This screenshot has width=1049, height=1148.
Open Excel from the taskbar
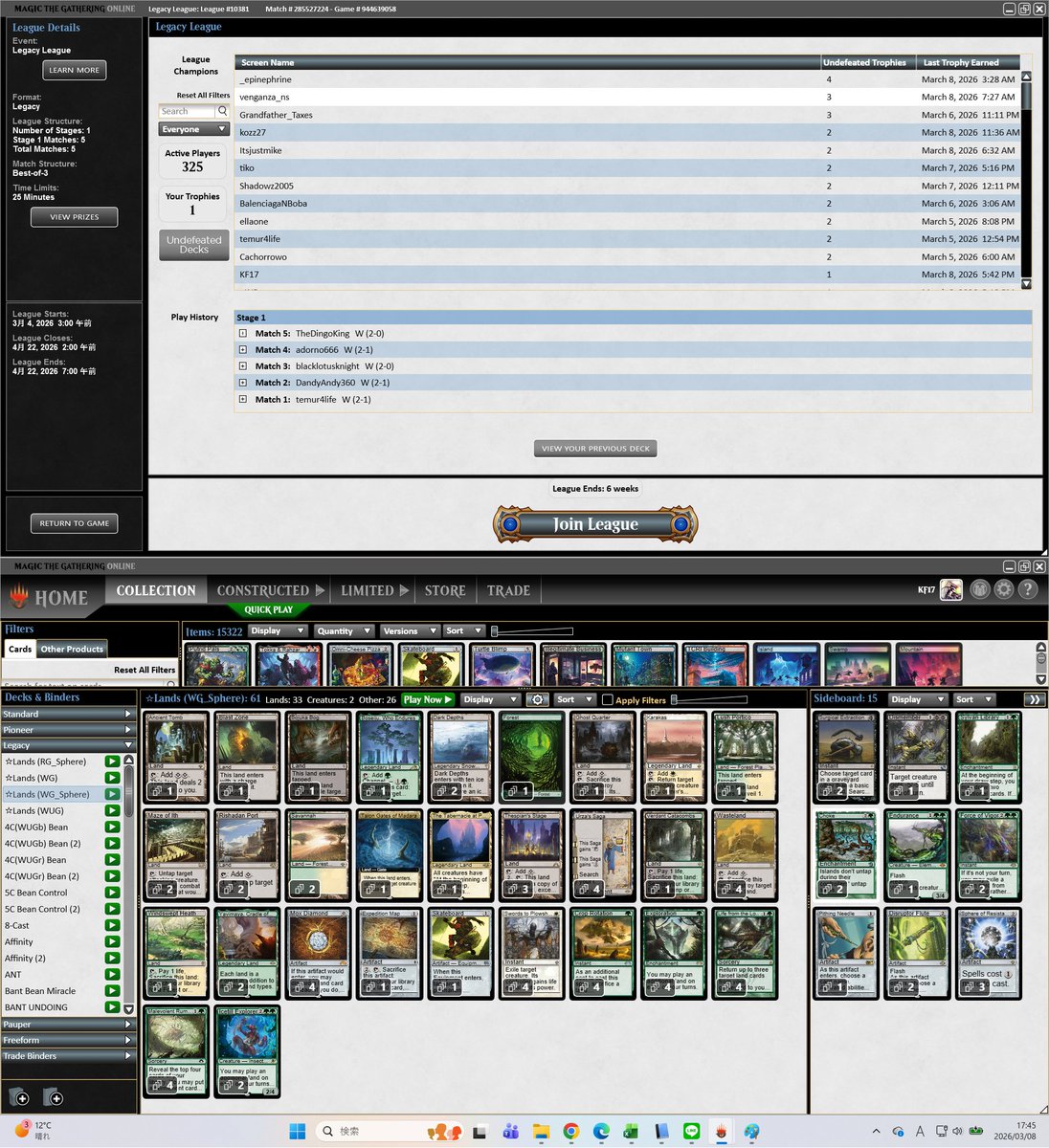point(631,1132)
